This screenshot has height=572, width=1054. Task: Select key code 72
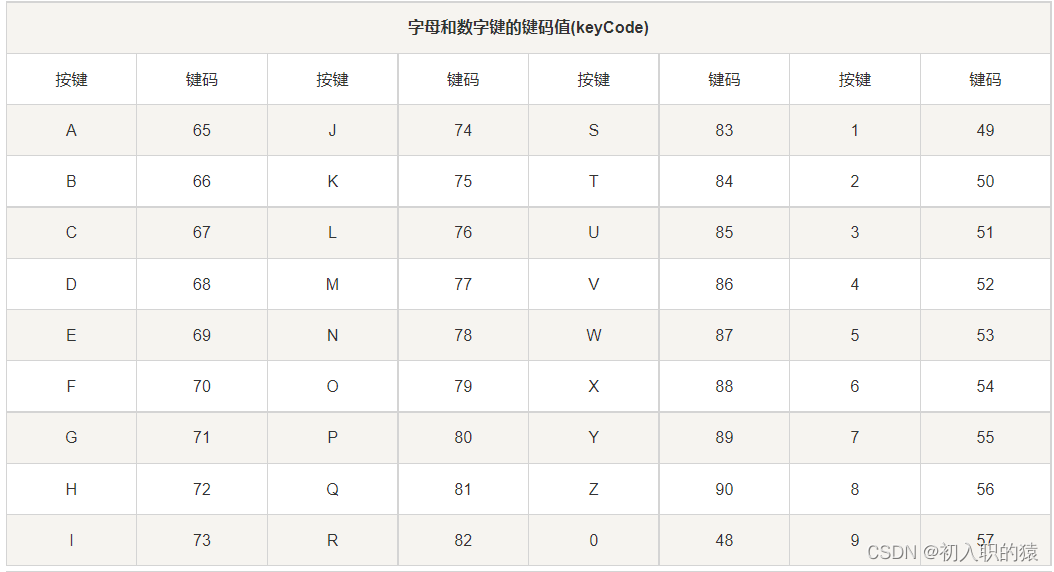pyautogui.click(x=202, y=489)
